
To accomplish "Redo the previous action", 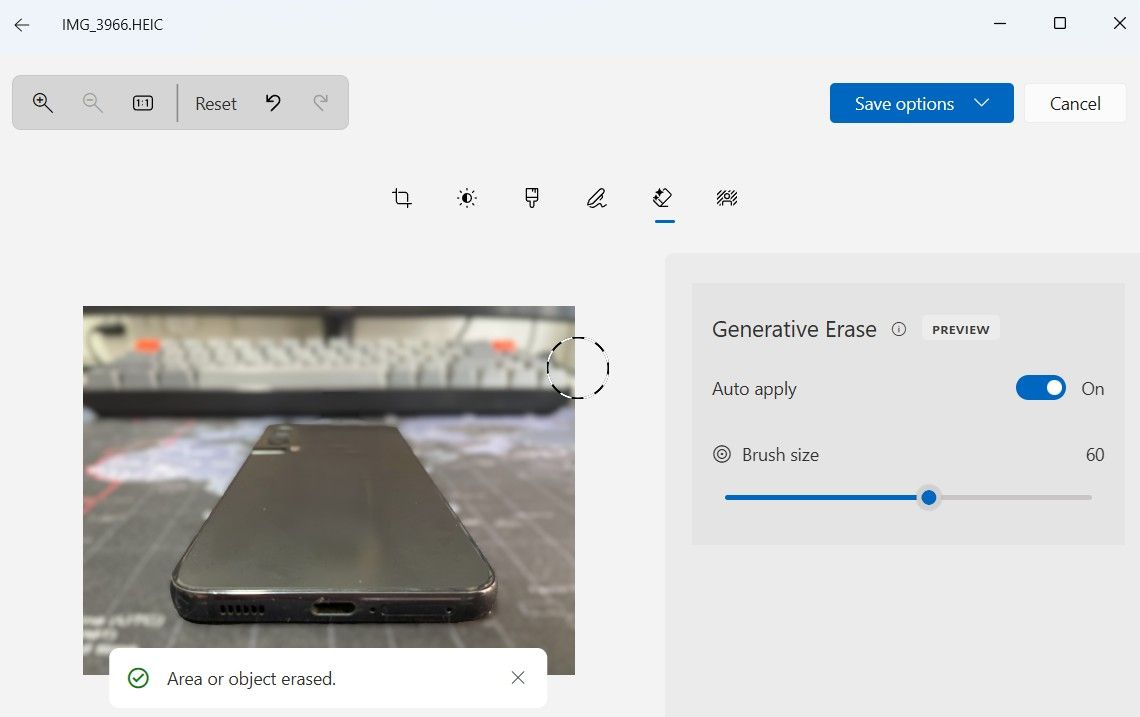I will (x=321, y=103).
